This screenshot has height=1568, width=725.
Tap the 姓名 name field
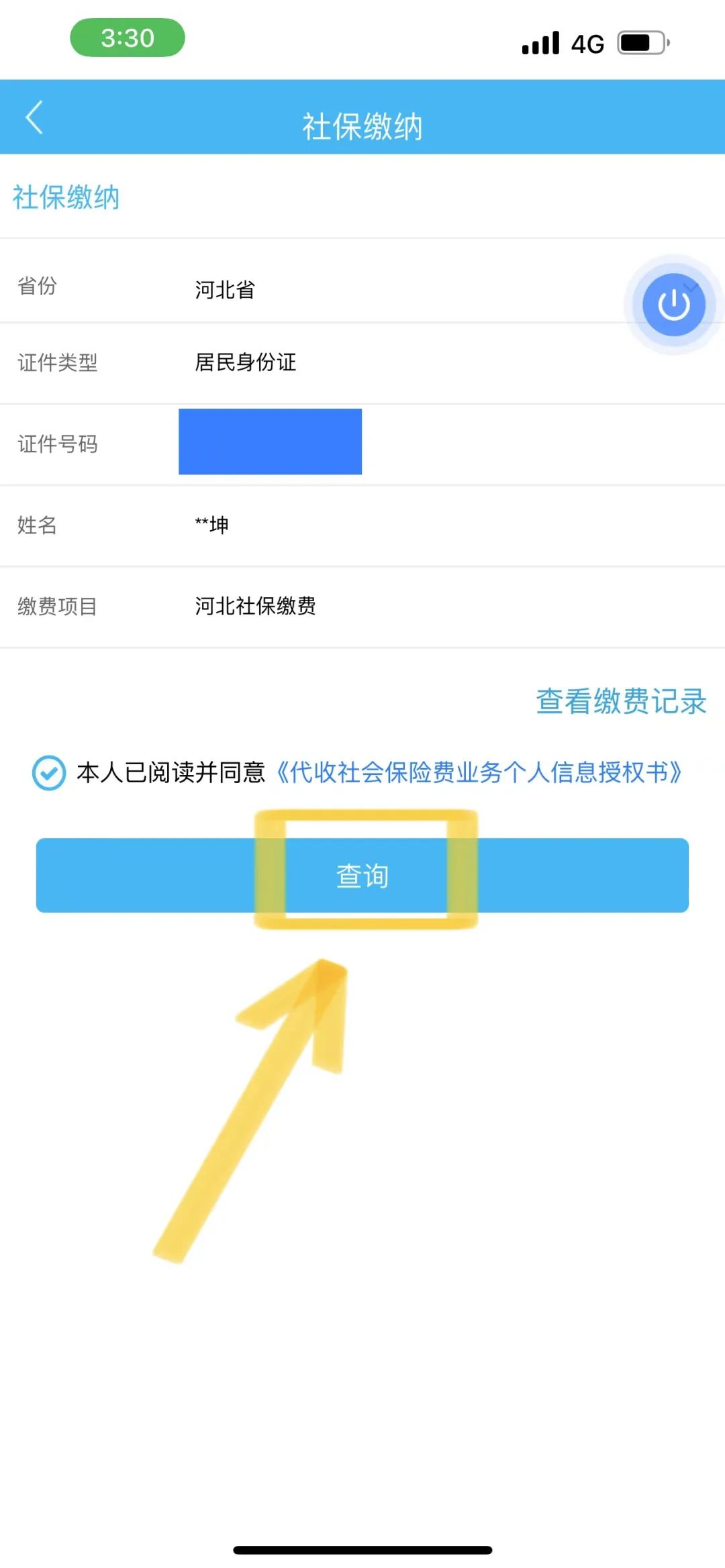point(362,525)
